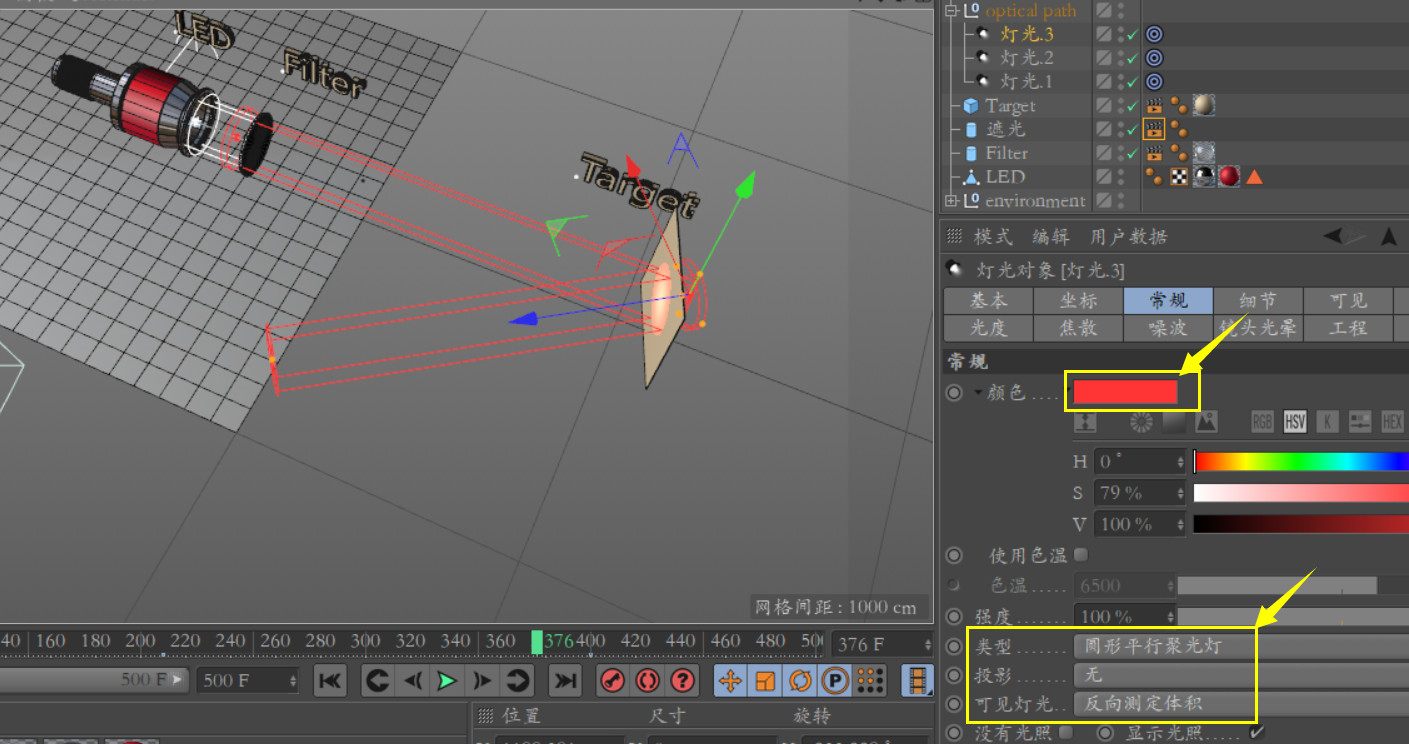
Task: Enable the 没有光照 checkbox
Action: click(1066, 733)
